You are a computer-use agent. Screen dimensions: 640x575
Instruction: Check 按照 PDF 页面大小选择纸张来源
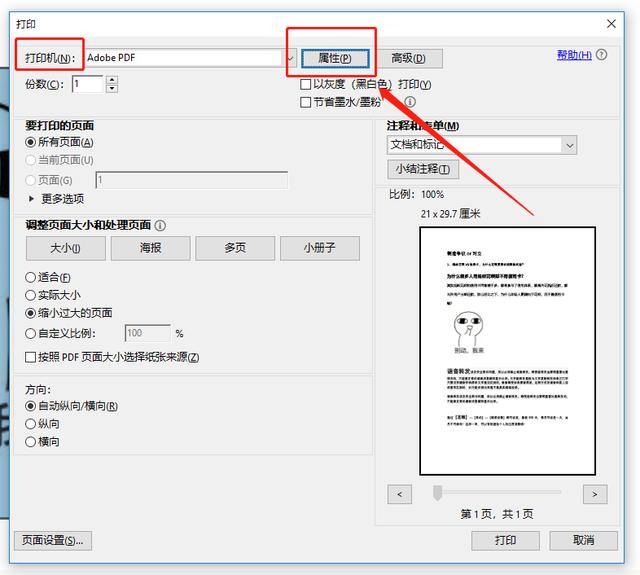click(x=30, y=357)
